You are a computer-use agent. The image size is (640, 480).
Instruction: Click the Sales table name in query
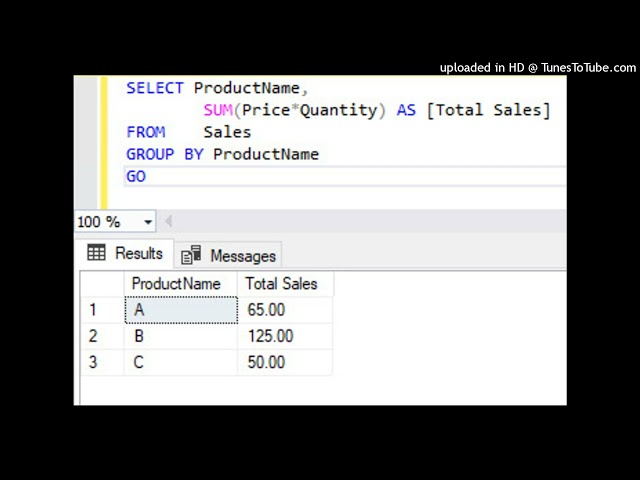[227, 132]
